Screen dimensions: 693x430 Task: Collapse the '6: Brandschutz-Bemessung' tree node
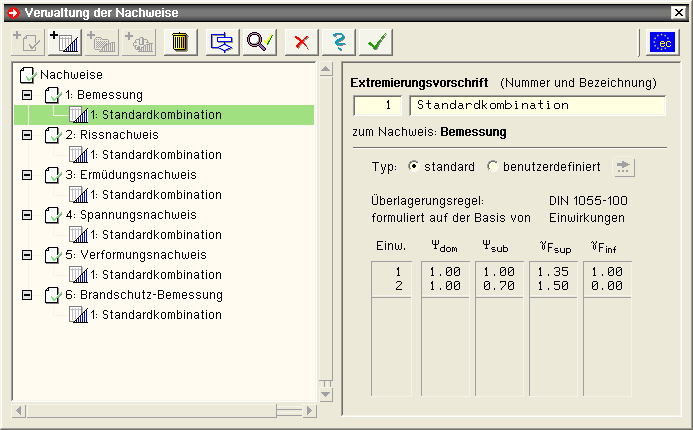(x=27, y=295)
